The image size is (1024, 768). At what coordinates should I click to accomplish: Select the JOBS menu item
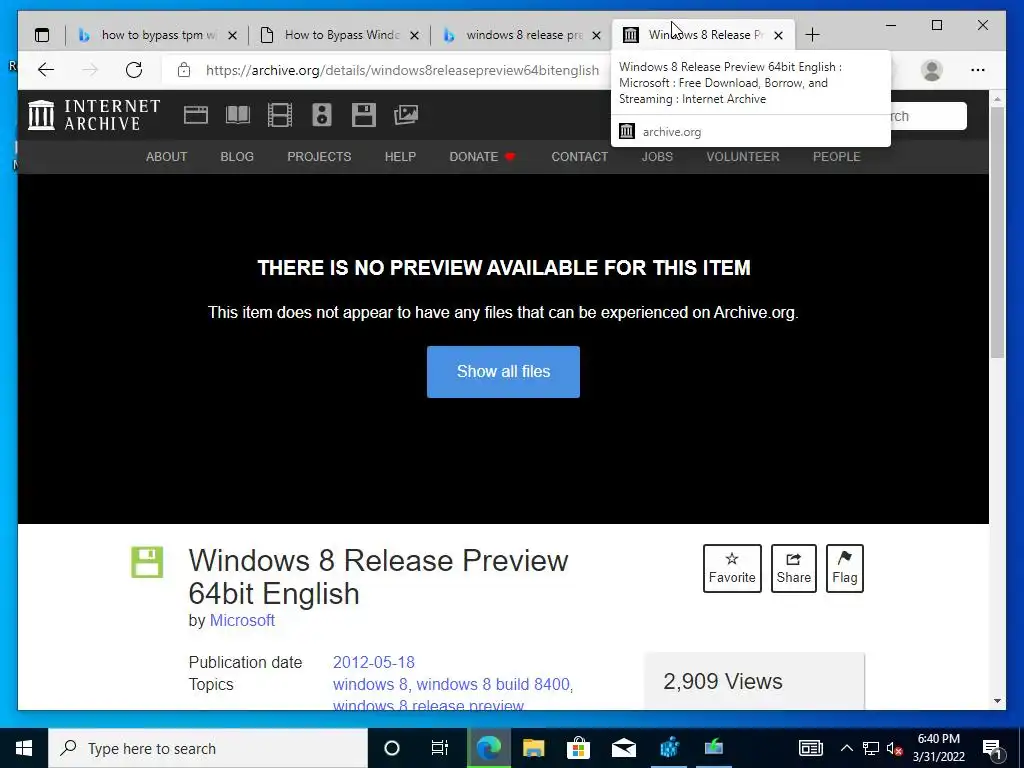(657, 157)
